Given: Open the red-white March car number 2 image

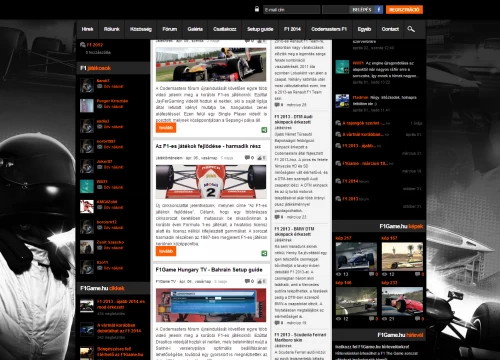Looking at the screenshot, I should (211, 181).
